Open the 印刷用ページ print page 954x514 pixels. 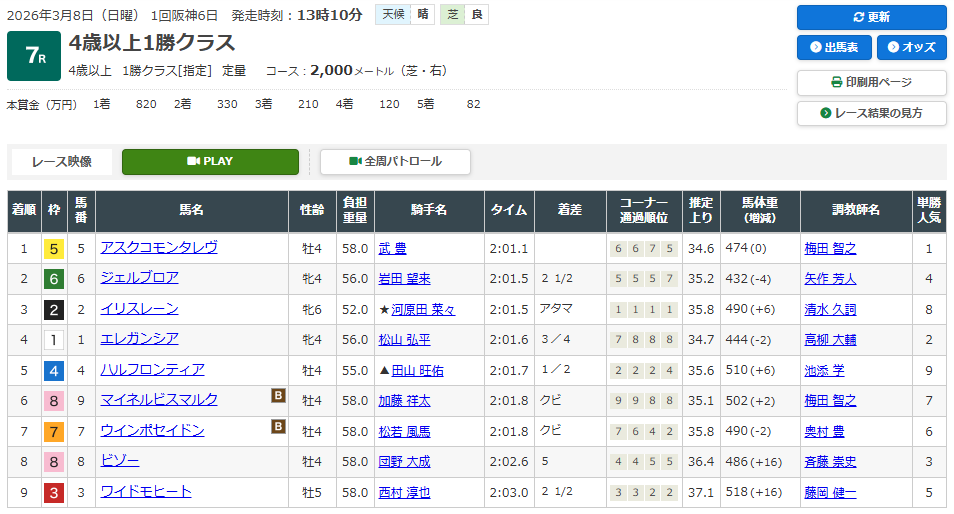(871, 82)
